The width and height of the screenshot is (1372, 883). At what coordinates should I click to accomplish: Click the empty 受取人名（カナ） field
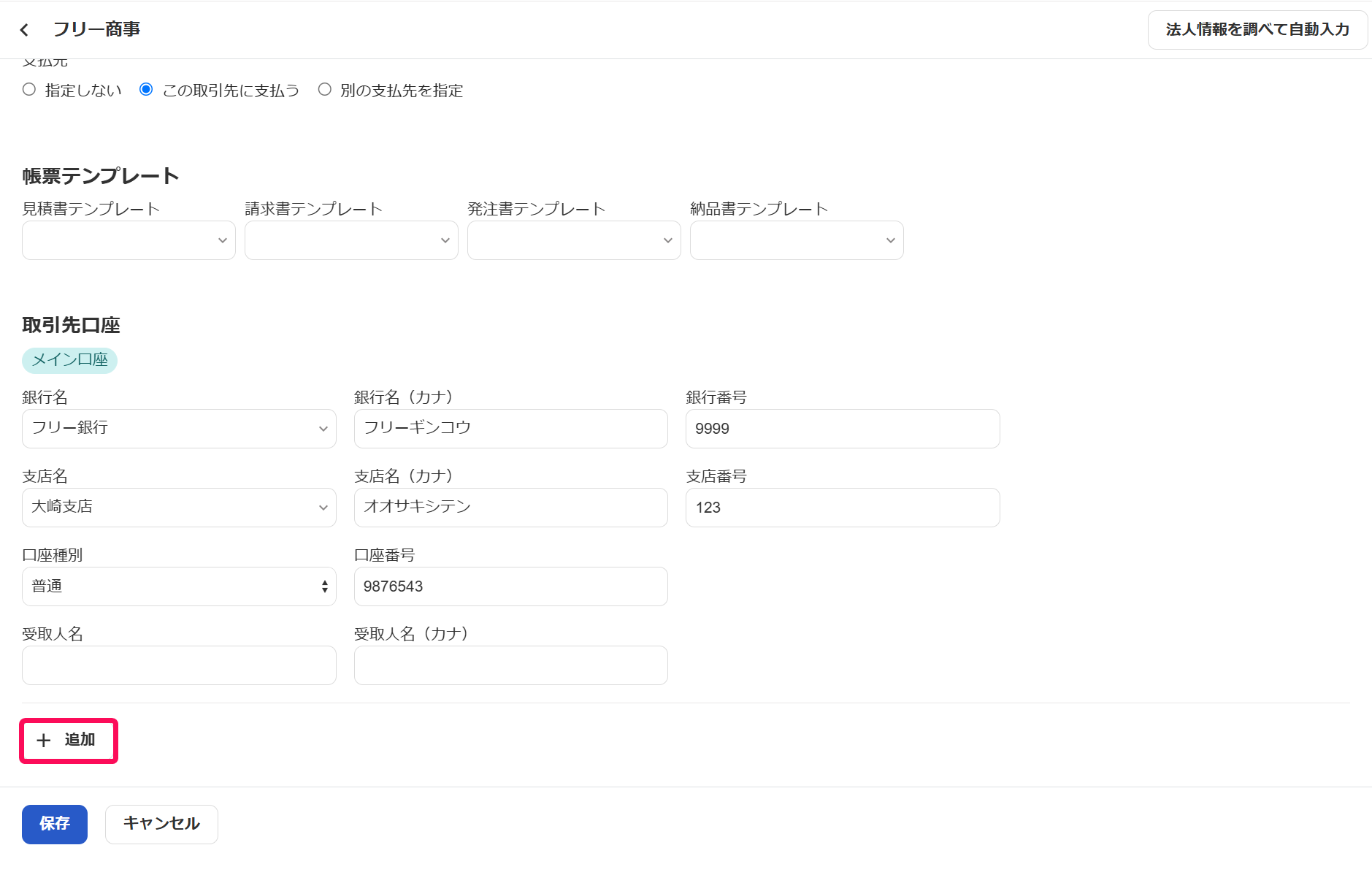coord(511,665)
